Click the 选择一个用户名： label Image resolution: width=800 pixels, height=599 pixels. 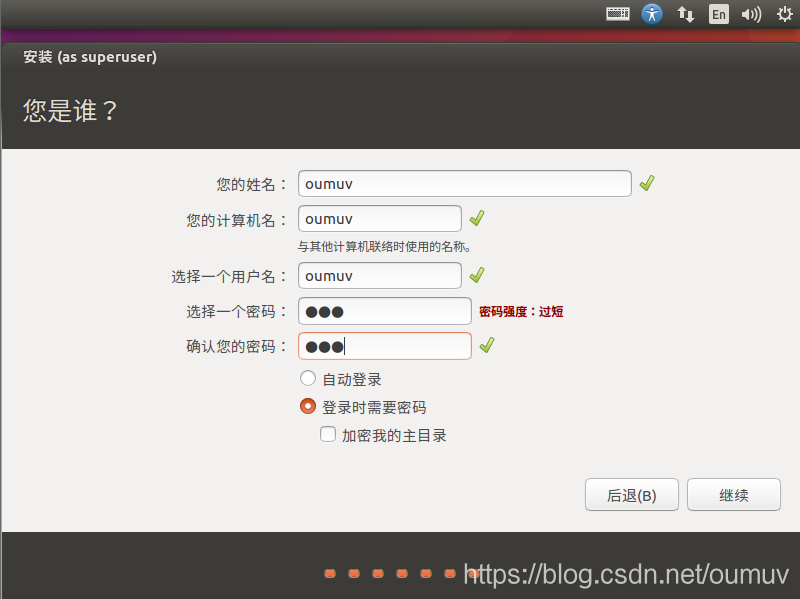(x=230, y=277)
